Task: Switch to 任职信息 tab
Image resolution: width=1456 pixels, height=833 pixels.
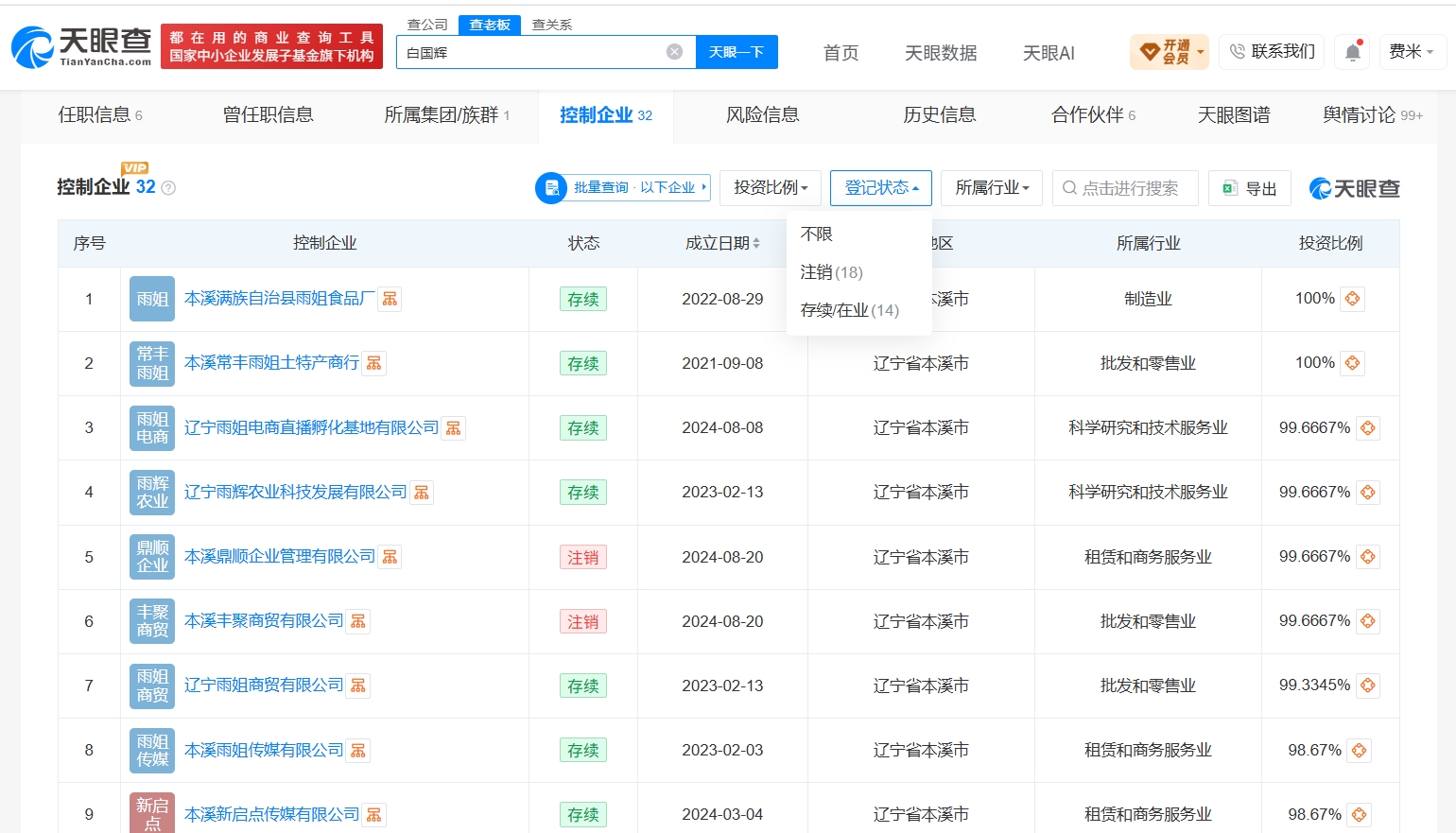Action: pos(100,115)
